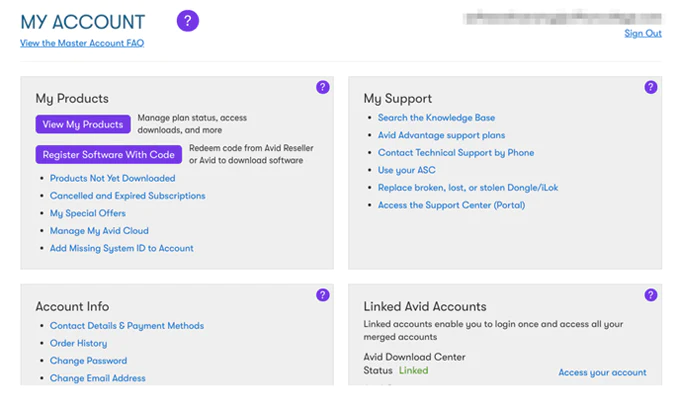Open Products Not Yet Downloaded

[x=112, y=178]
